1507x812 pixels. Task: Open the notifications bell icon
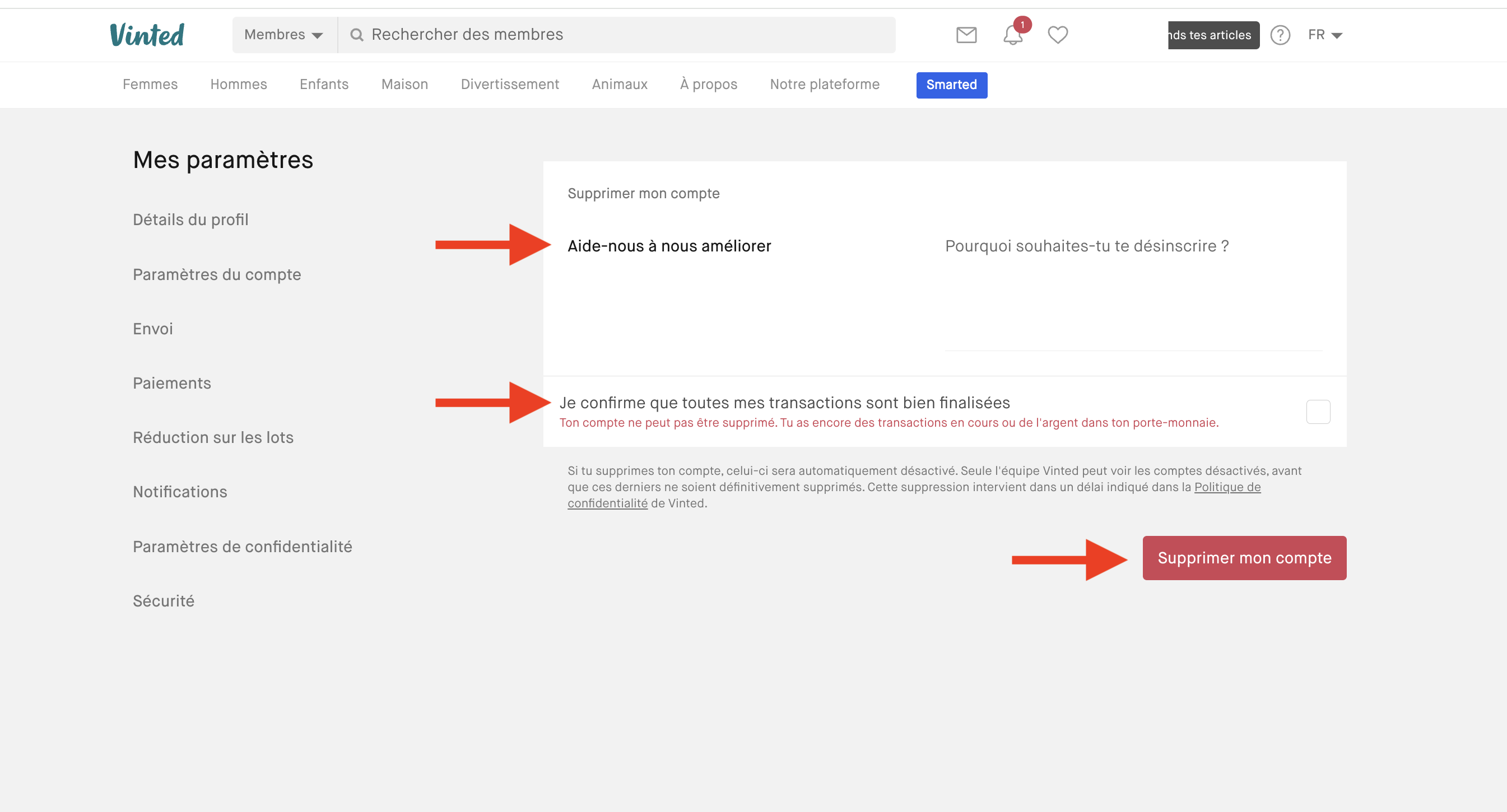1013,35
